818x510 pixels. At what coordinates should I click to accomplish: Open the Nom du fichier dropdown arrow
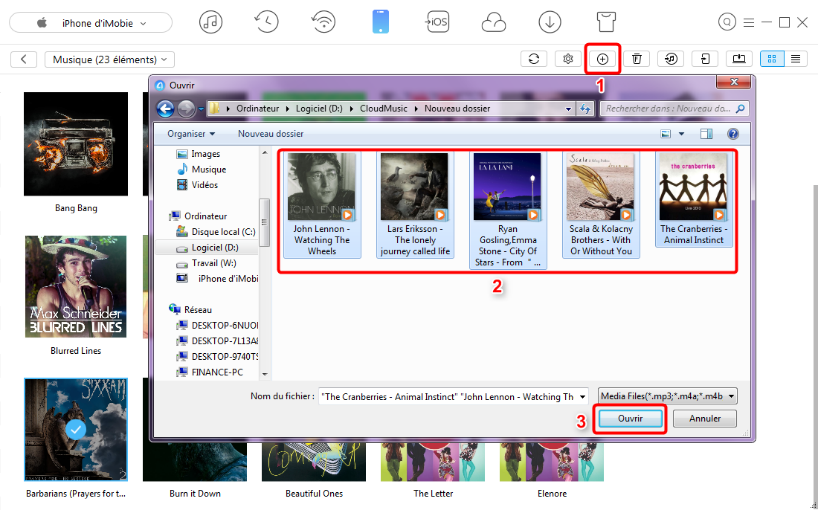(x=582, y=396)
